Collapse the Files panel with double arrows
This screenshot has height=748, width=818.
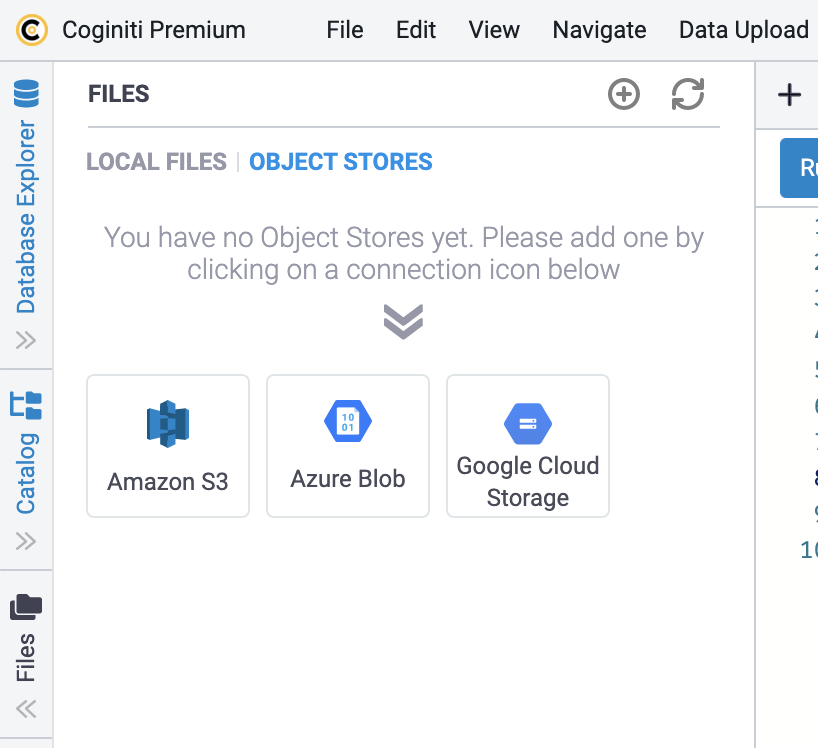click(x=25, y=708)
